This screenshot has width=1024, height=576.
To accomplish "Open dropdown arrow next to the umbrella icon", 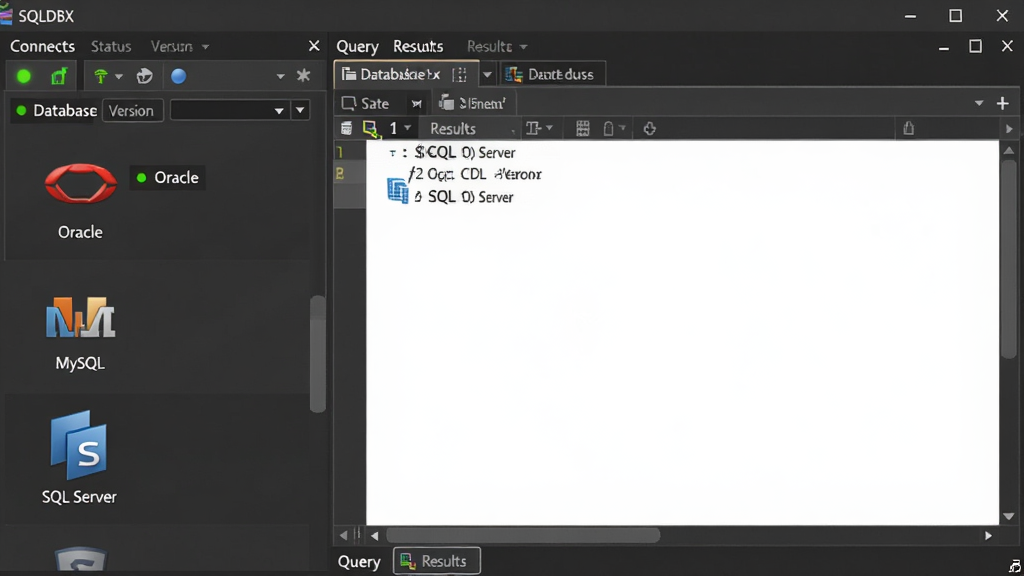I will (119, 77).
